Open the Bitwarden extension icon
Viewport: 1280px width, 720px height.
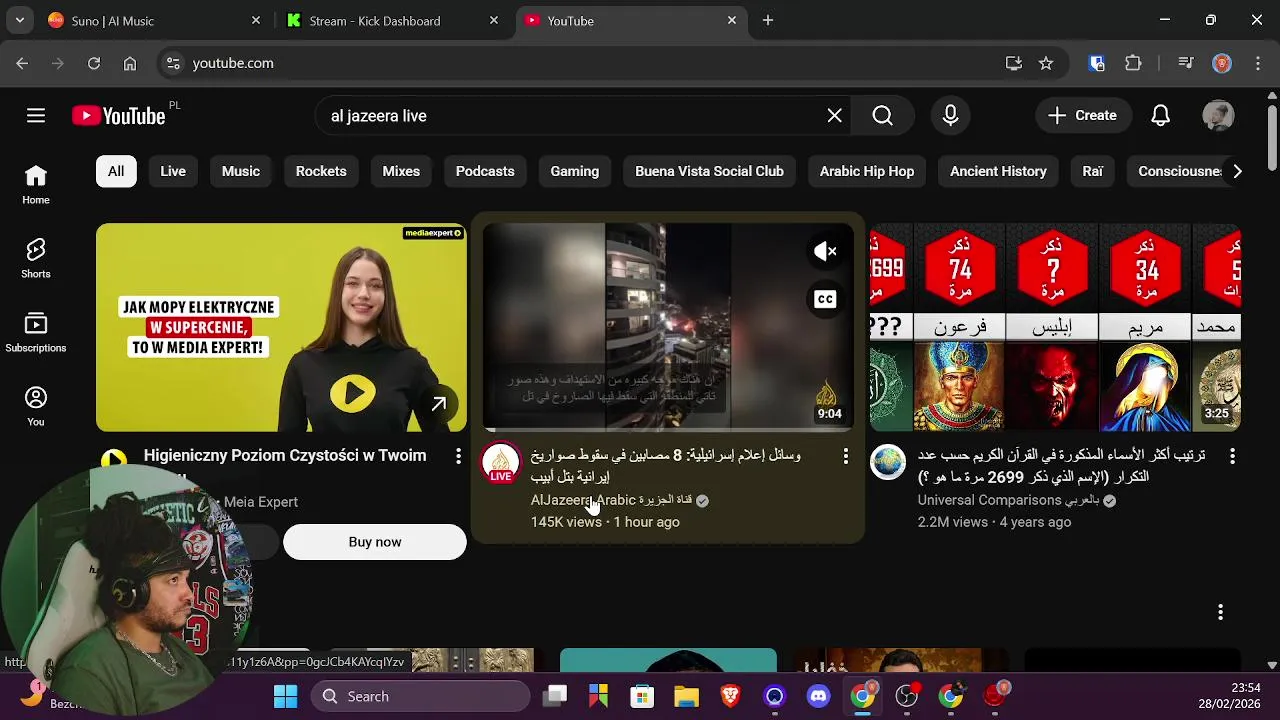point(1097,63)
